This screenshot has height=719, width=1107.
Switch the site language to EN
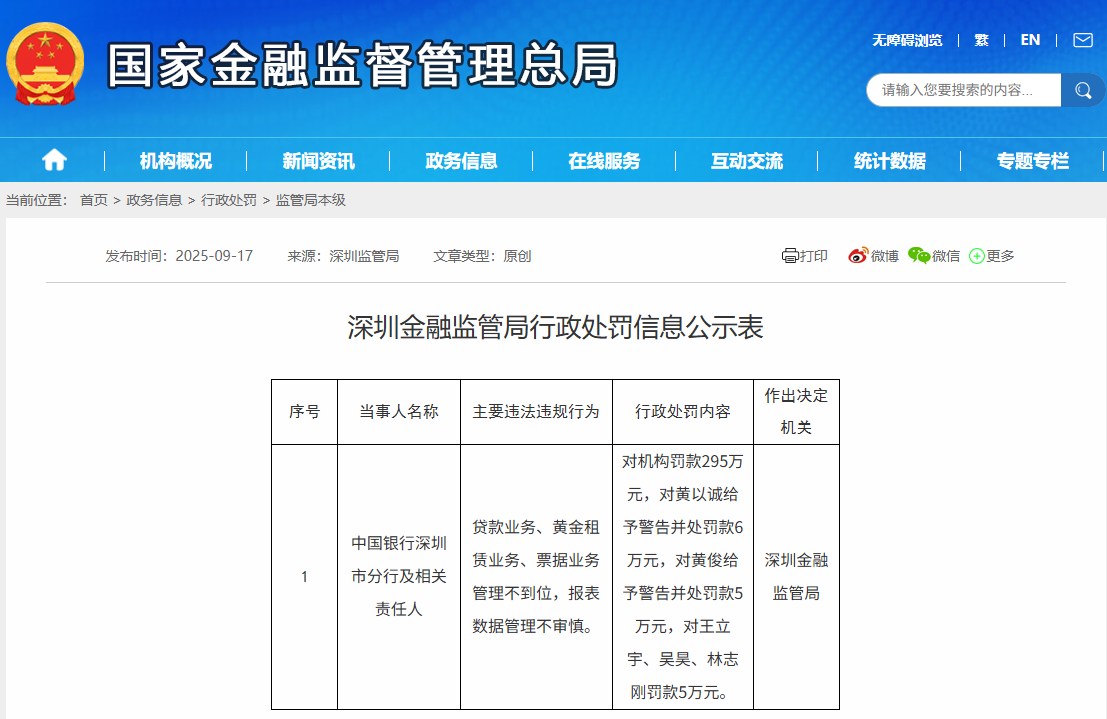pyautogui.click(x=1030, y=40)
